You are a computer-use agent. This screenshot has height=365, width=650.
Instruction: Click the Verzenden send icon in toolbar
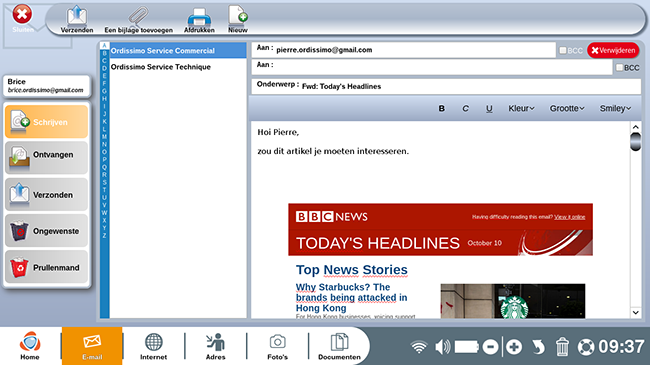[x=77, y=19]
